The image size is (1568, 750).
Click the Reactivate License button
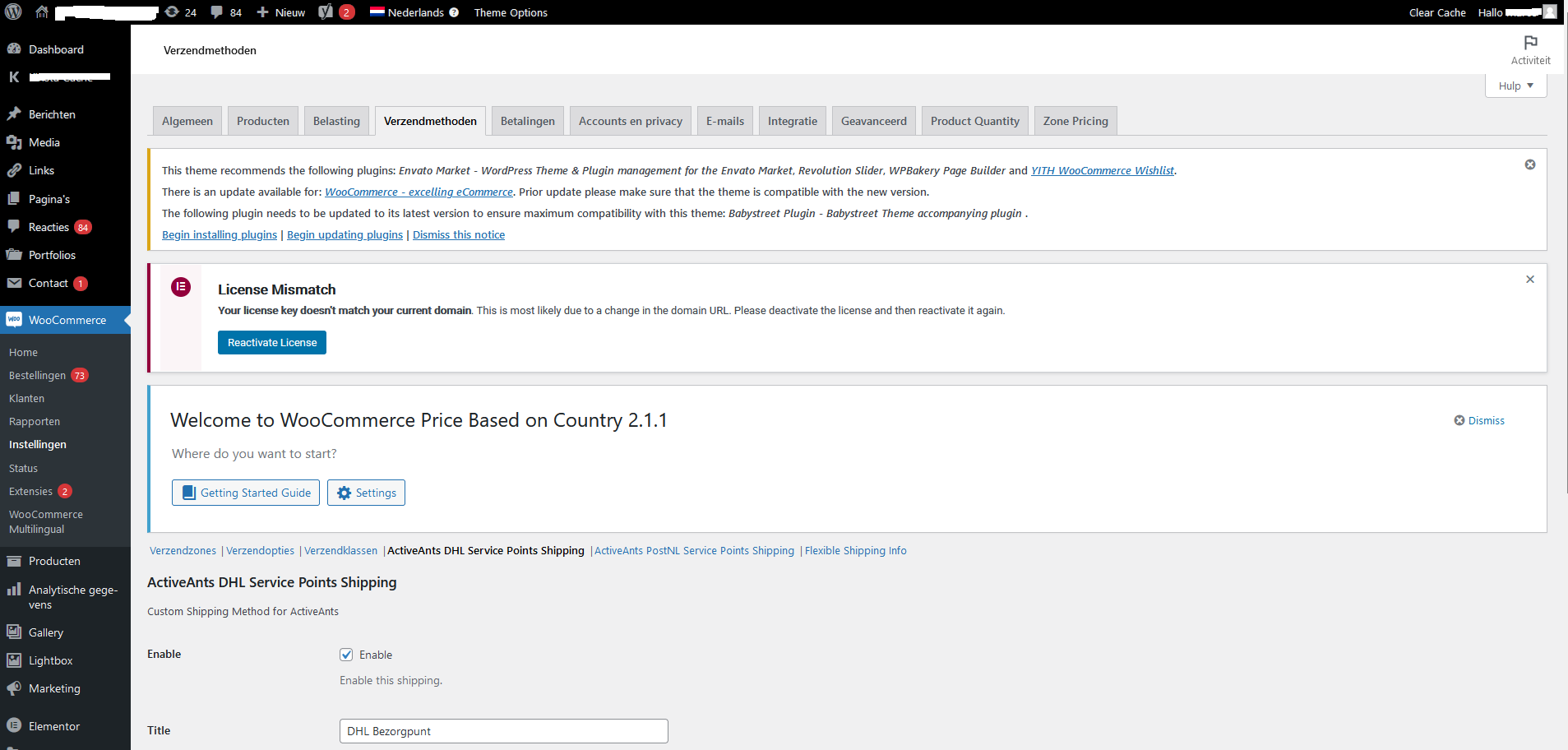click(272, 343)
